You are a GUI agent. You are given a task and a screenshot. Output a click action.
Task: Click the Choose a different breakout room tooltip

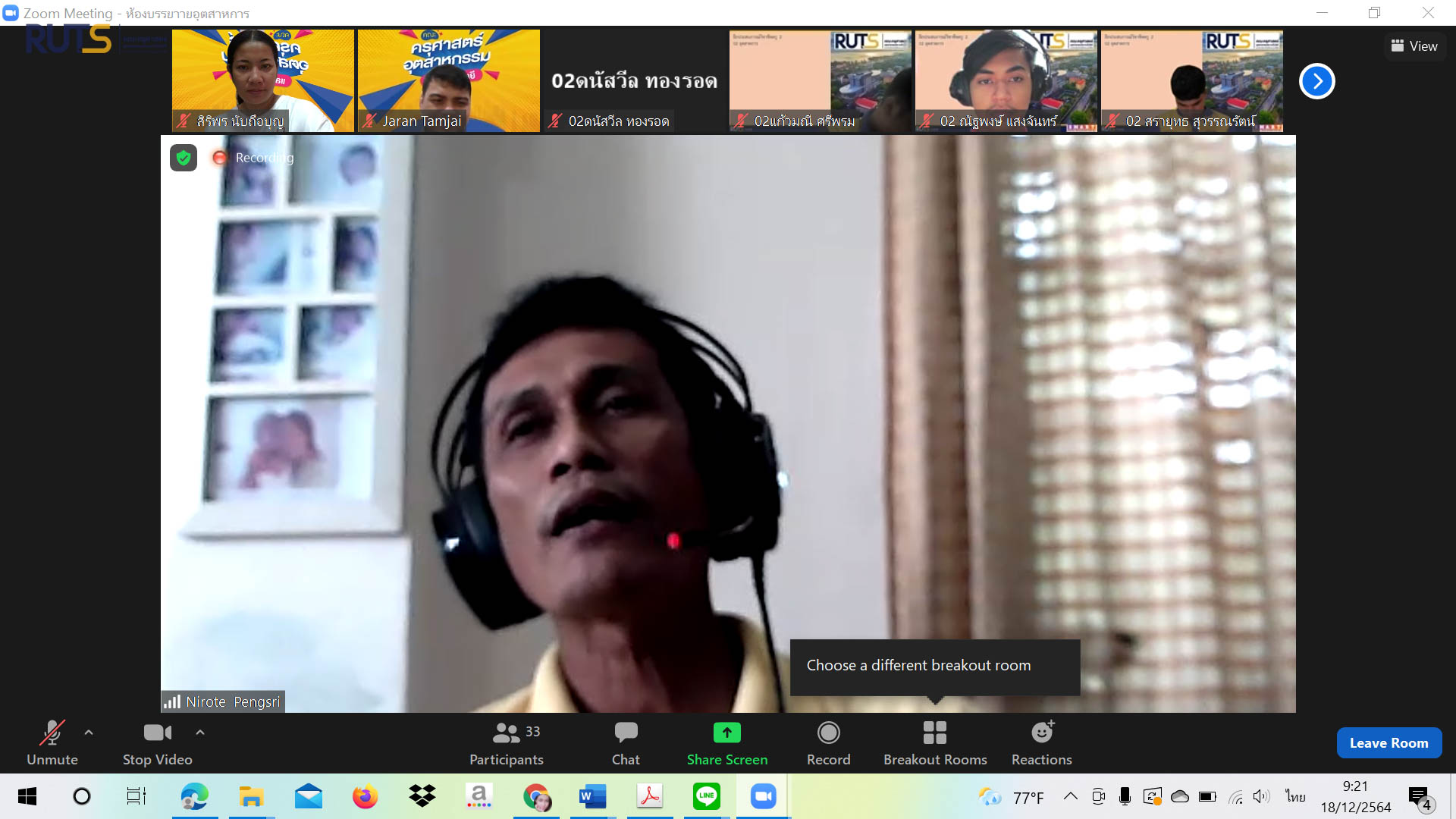point(935,666)
